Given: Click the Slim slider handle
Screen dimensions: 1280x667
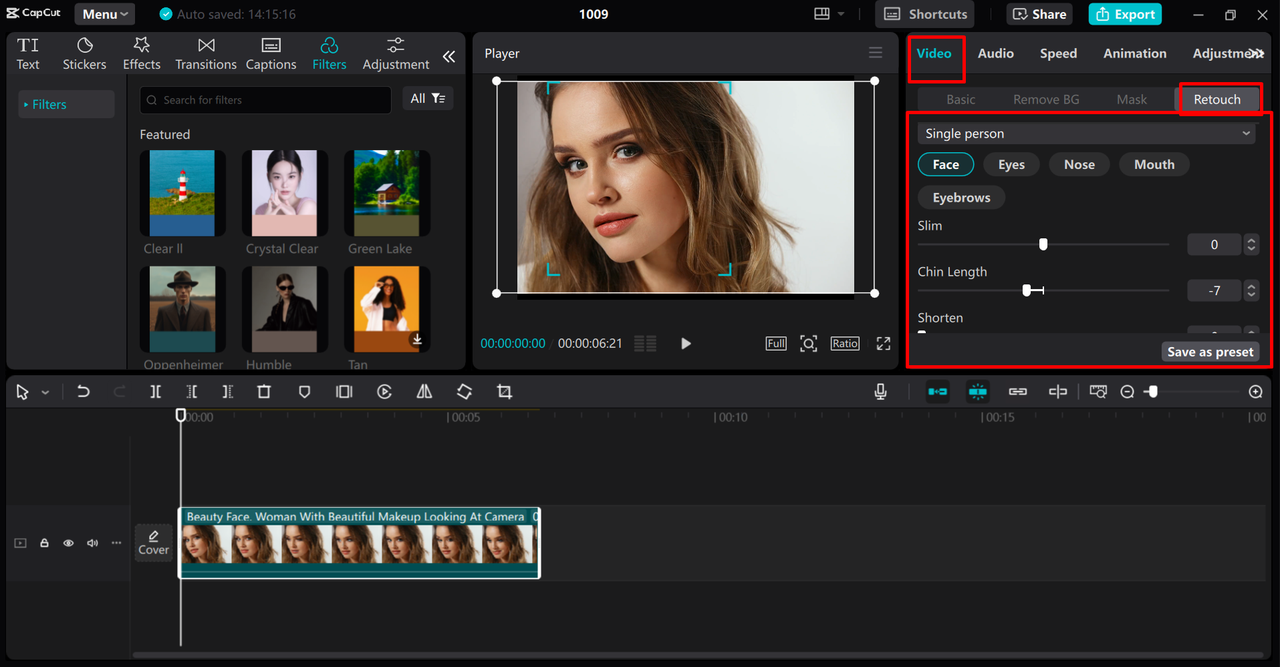Looking at the screenshot, I should pyautogui.click(x=1043, y=244).
